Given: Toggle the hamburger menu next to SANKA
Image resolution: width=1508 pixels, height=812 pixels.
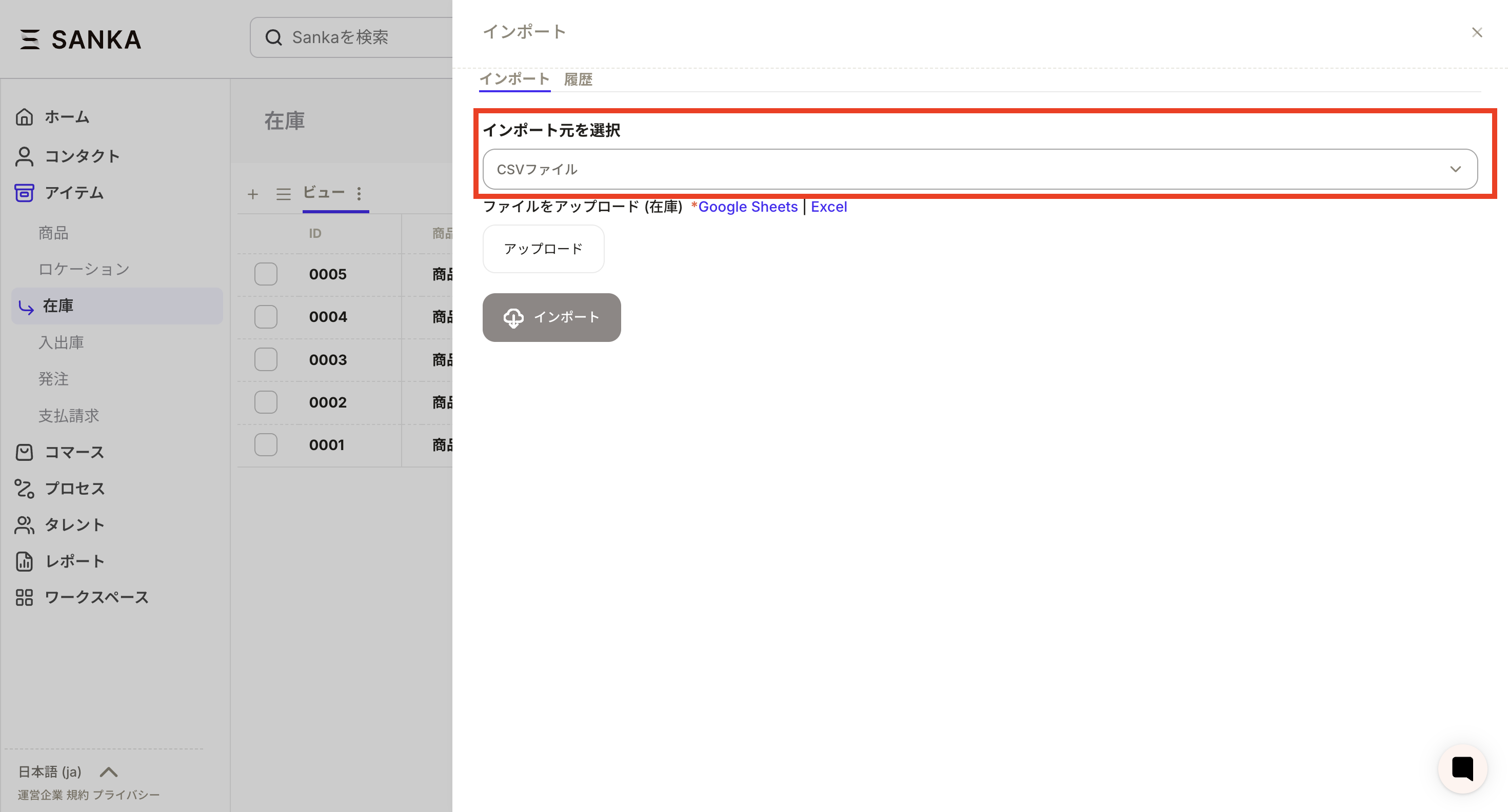Looking at the screenshot, I should (x=30, y=39).
